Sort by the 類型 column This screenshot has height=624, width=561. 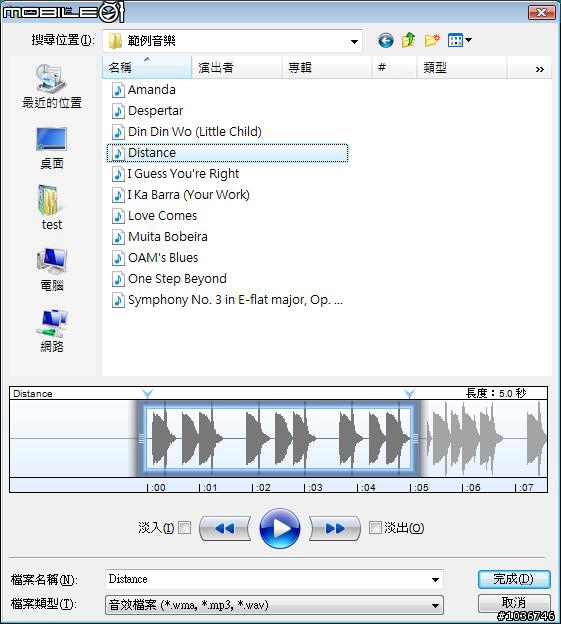tap(462, 68)
